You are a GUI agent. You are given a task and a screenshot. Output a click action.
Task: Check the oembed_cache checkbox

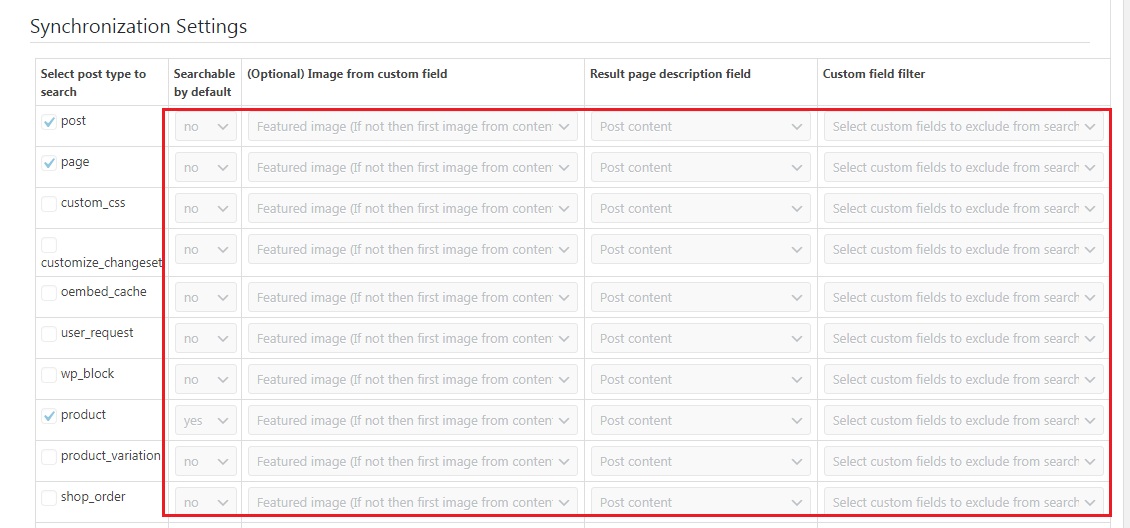49,293
